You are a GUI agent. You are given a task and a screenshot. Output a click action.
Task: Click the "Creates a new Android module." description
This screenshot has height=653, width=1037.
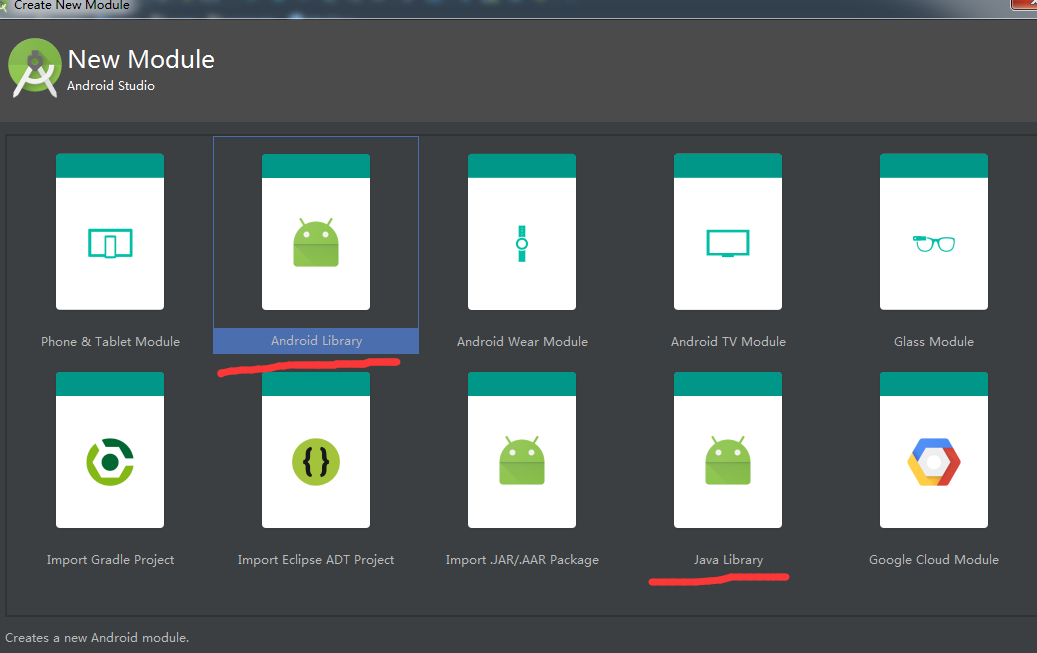[97, 638]
